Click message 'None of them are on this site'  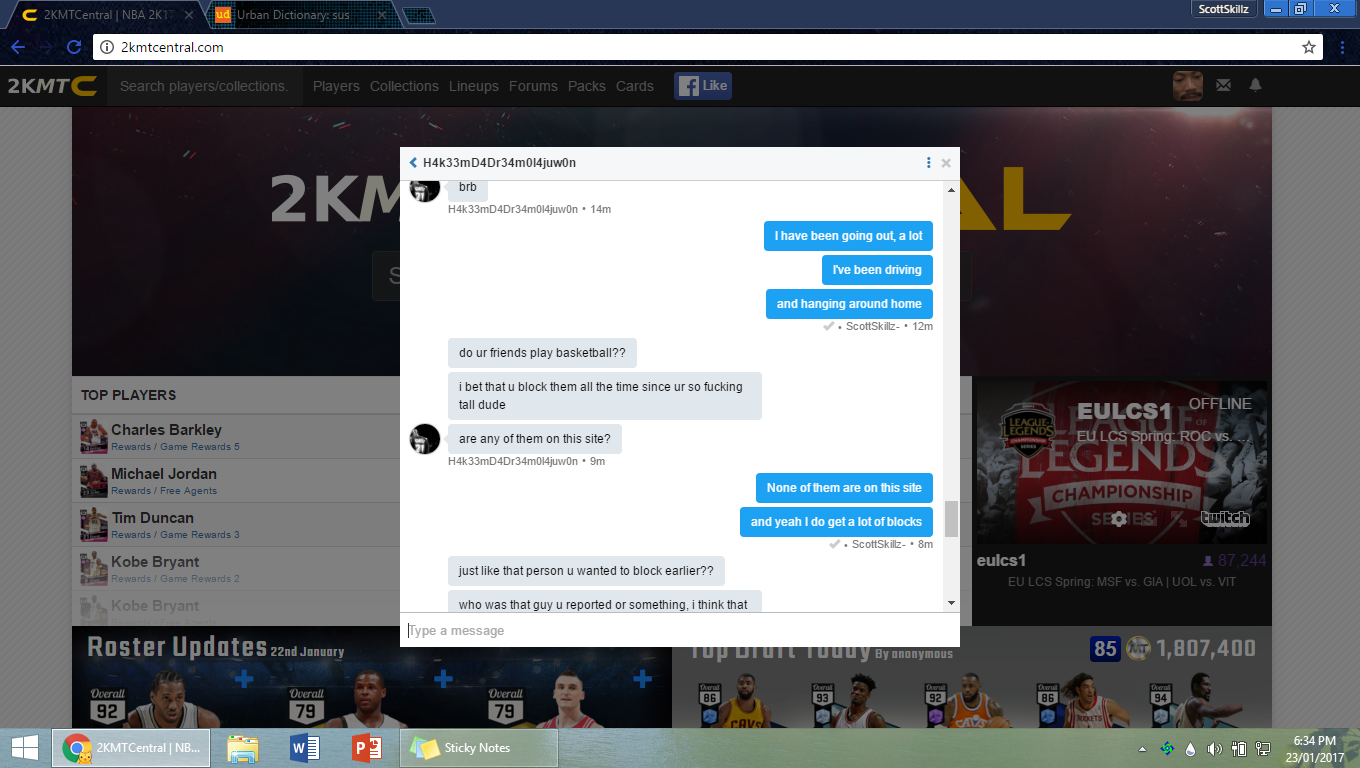tap(844, 488)
